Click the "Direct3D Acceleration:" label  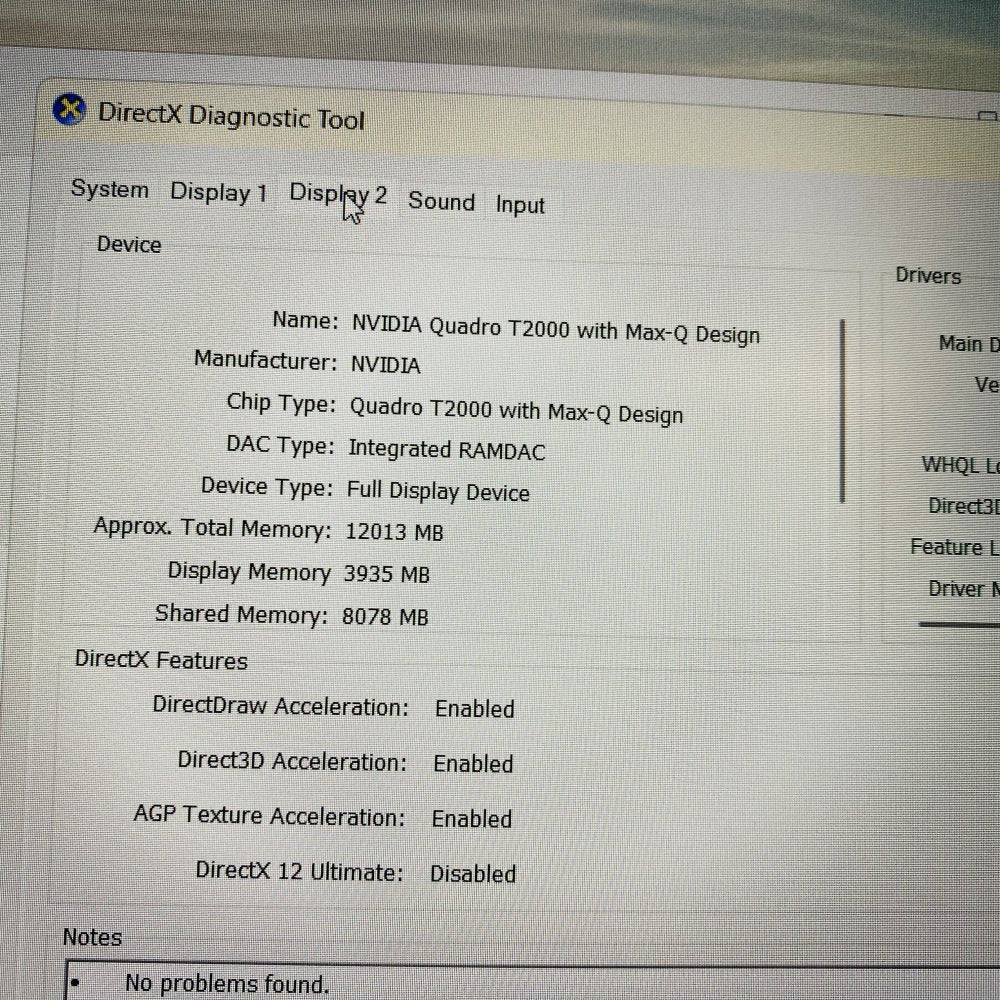tap(292, 760)
